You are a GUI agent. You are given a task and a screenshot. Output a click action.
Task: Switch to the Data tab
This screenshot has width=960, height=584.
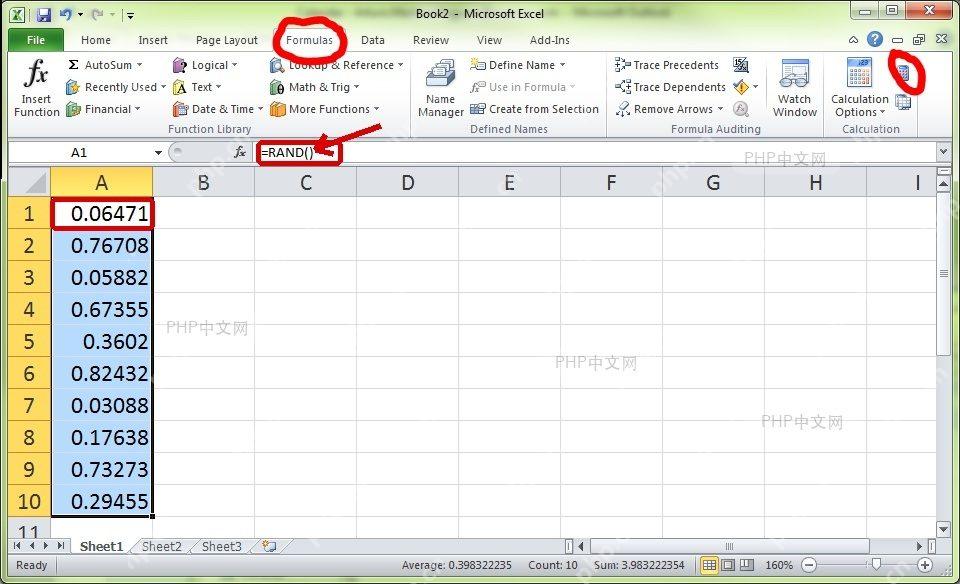[373, 40]
